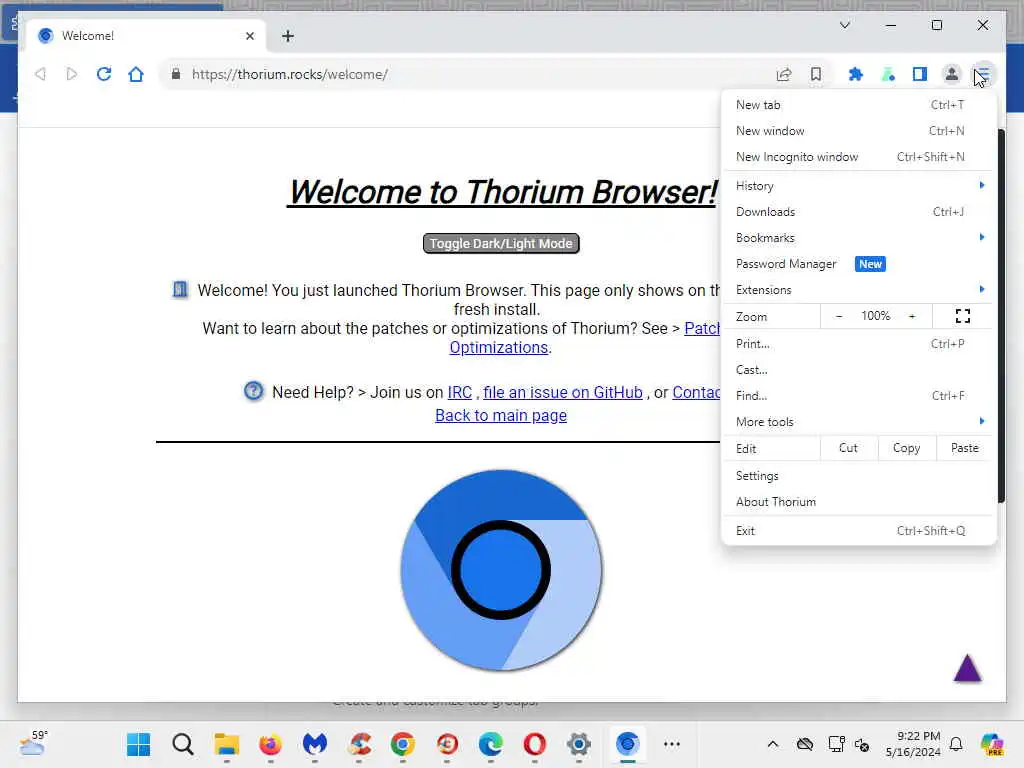Open the tab search chevron
Screen dimensions: 1024x768
click(x=844, y=25)
